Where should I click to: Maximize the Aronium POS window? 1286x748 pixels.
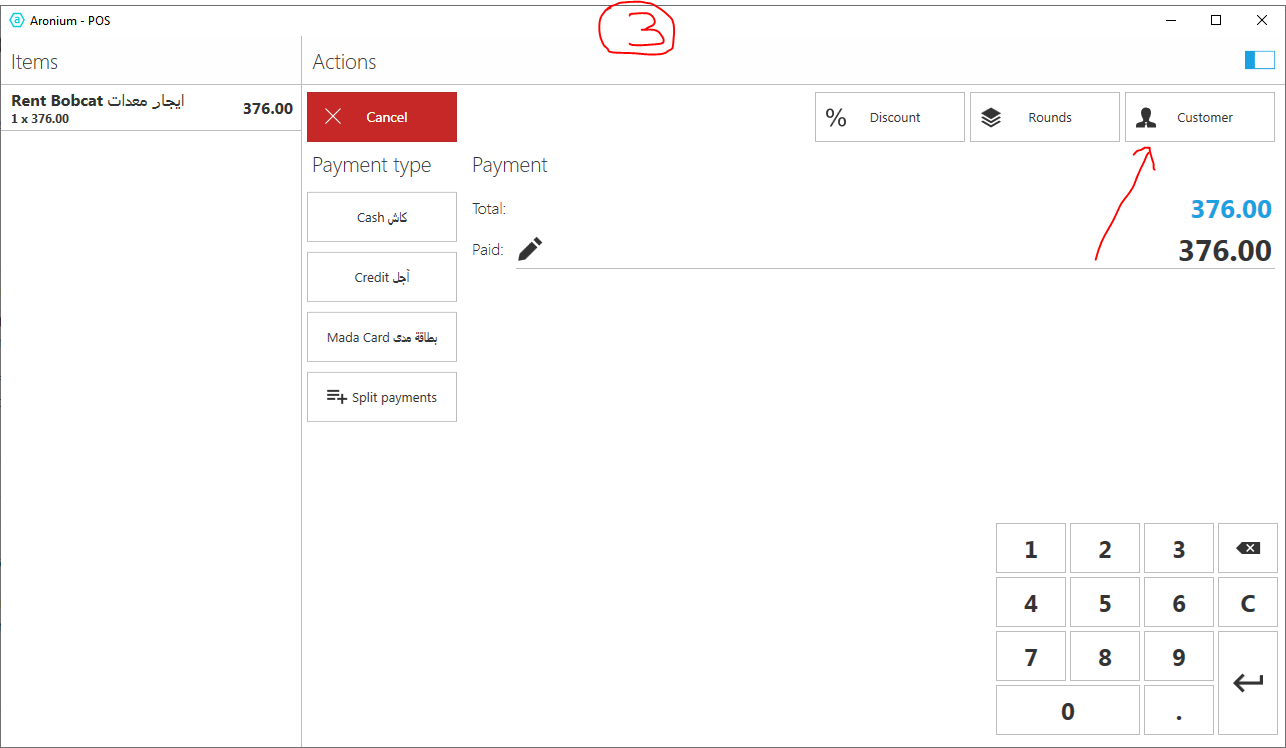click(x=1216, y=20)
